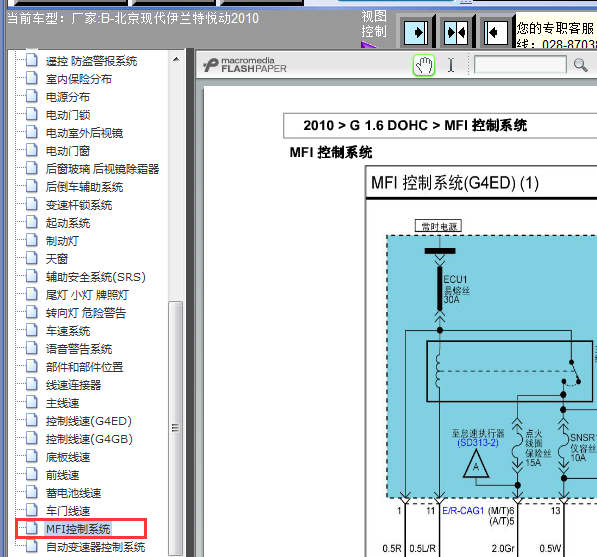Click the collapse-to-center view control button
Screen dimensions: 597x557
[456, 32]
